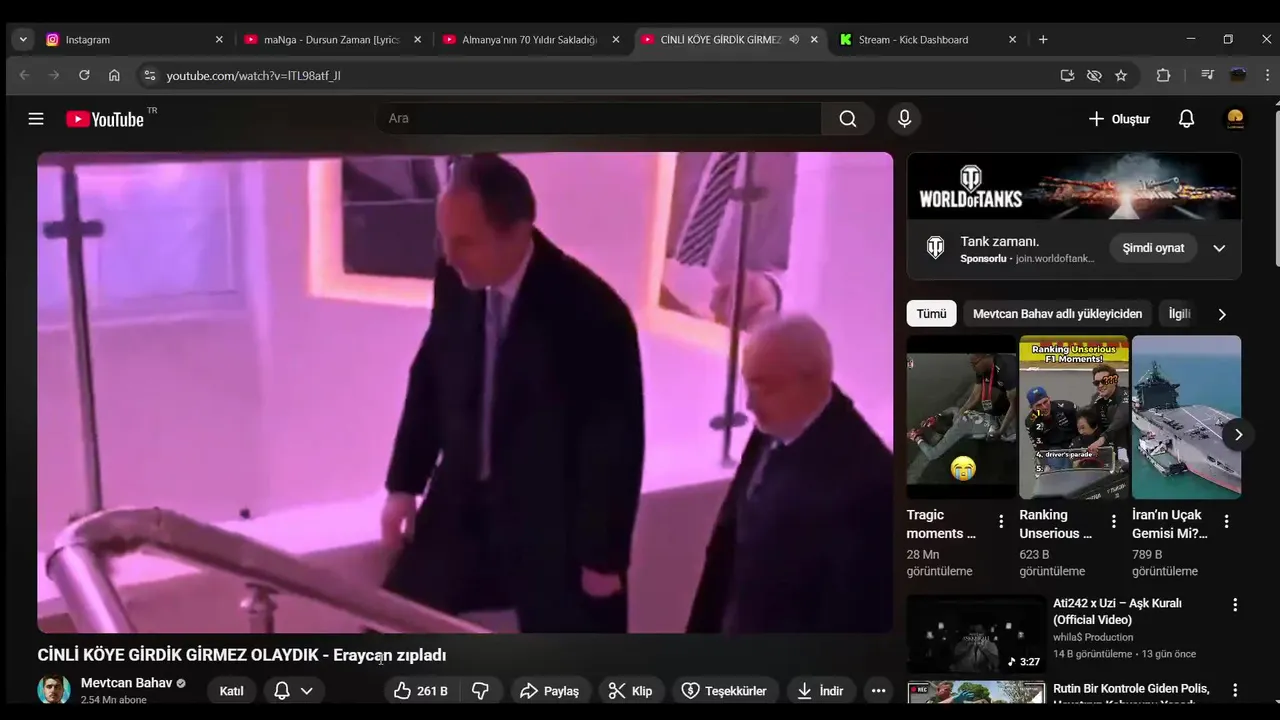Send thanks with Teşekkürler button
Screen dimensions: 1280x720
point(725,691)
